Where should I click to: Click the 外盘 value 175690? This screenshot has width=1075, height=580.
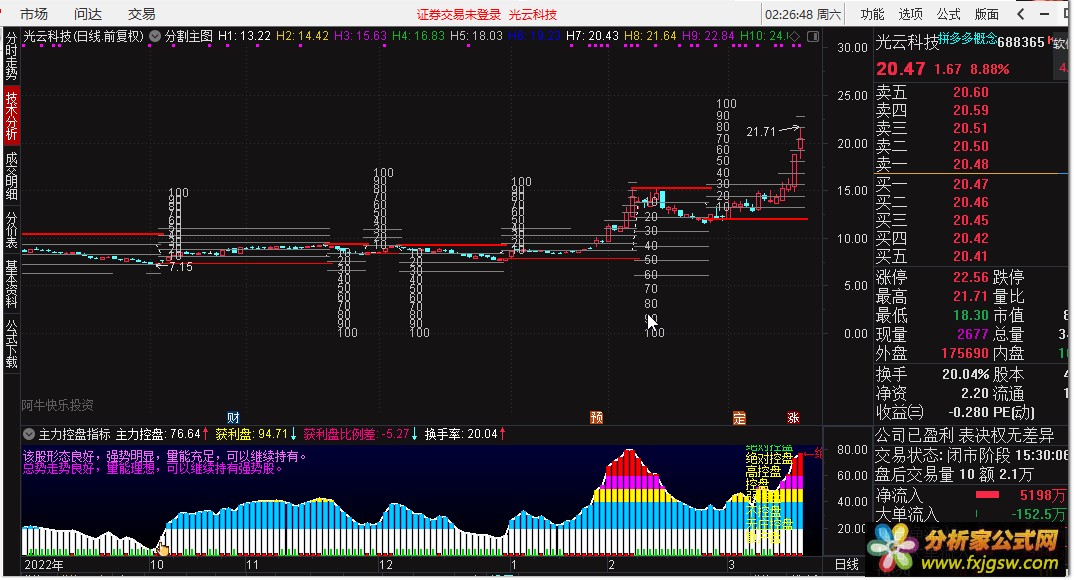click(x=965, y=354)
